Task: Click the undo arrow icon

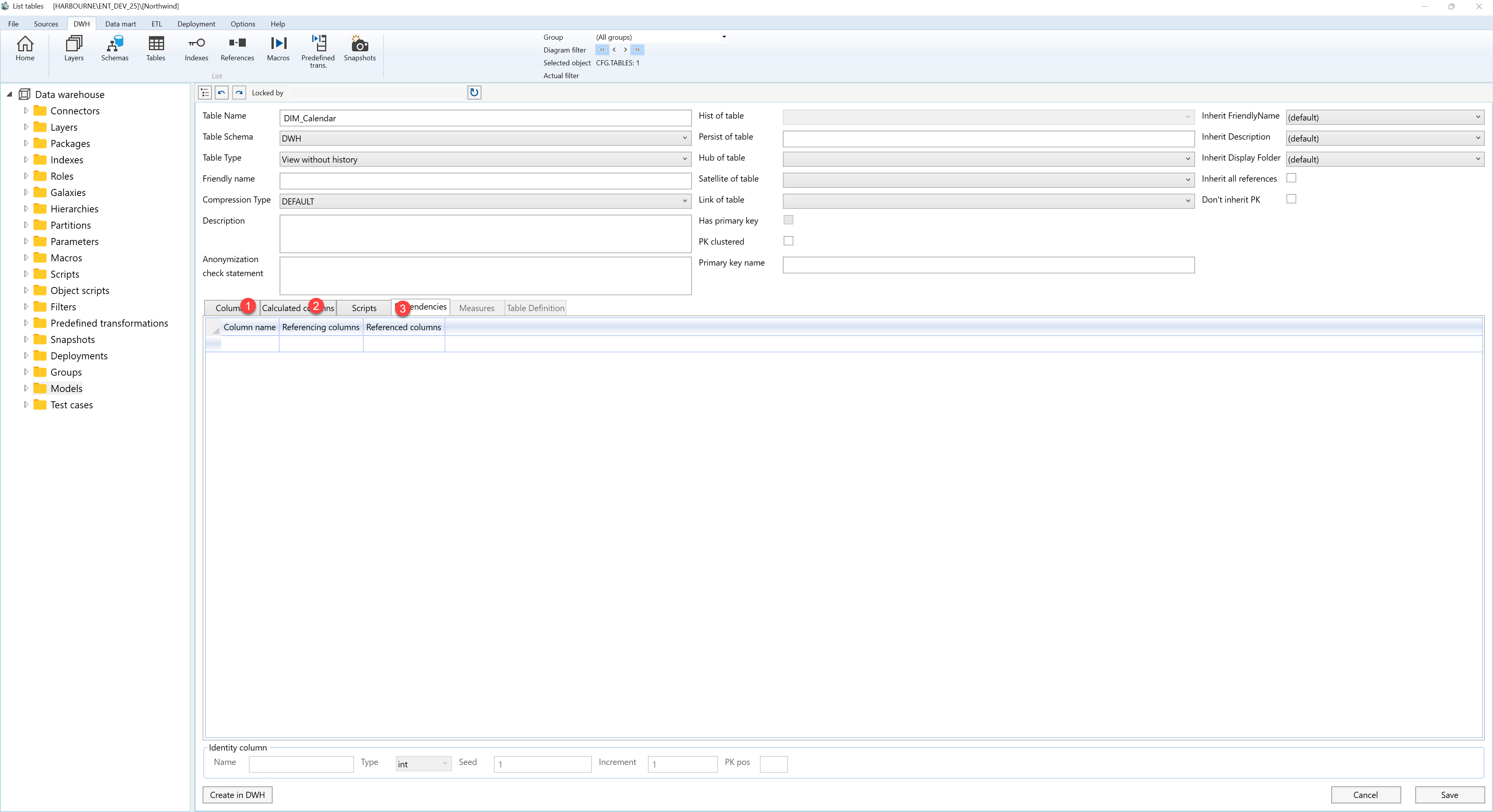Action: coord(221,93)
